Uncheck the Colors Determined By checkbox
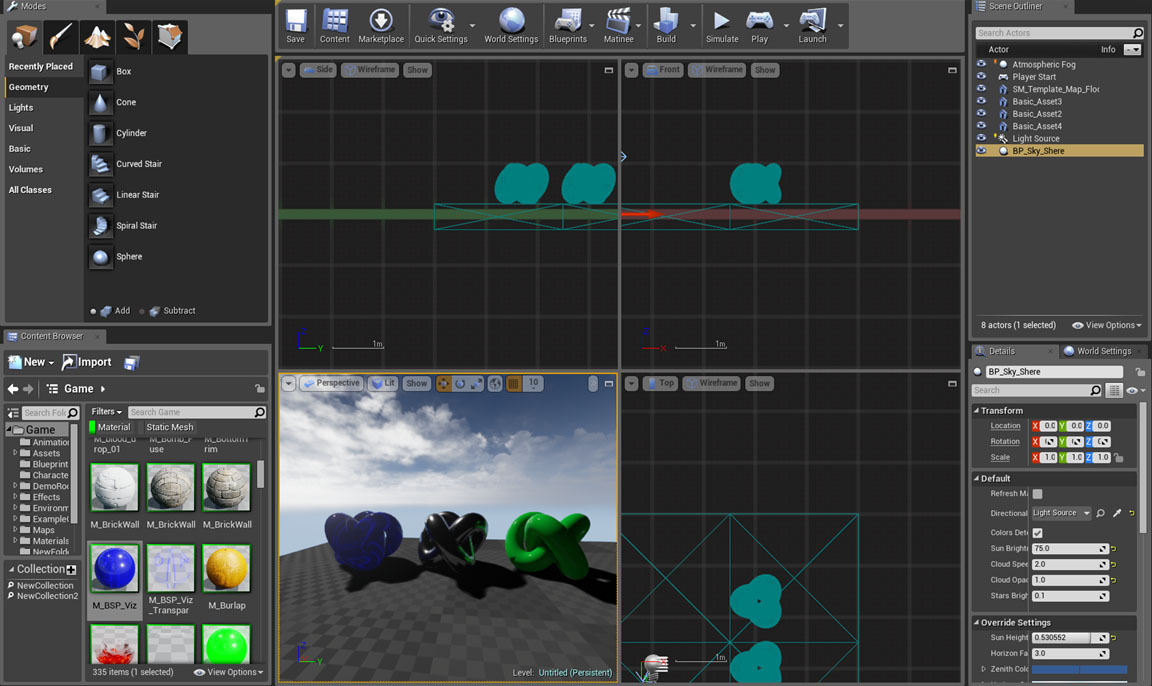Image resolution: width=1152 pixels, height=686 pixels. coord(1037,533)
